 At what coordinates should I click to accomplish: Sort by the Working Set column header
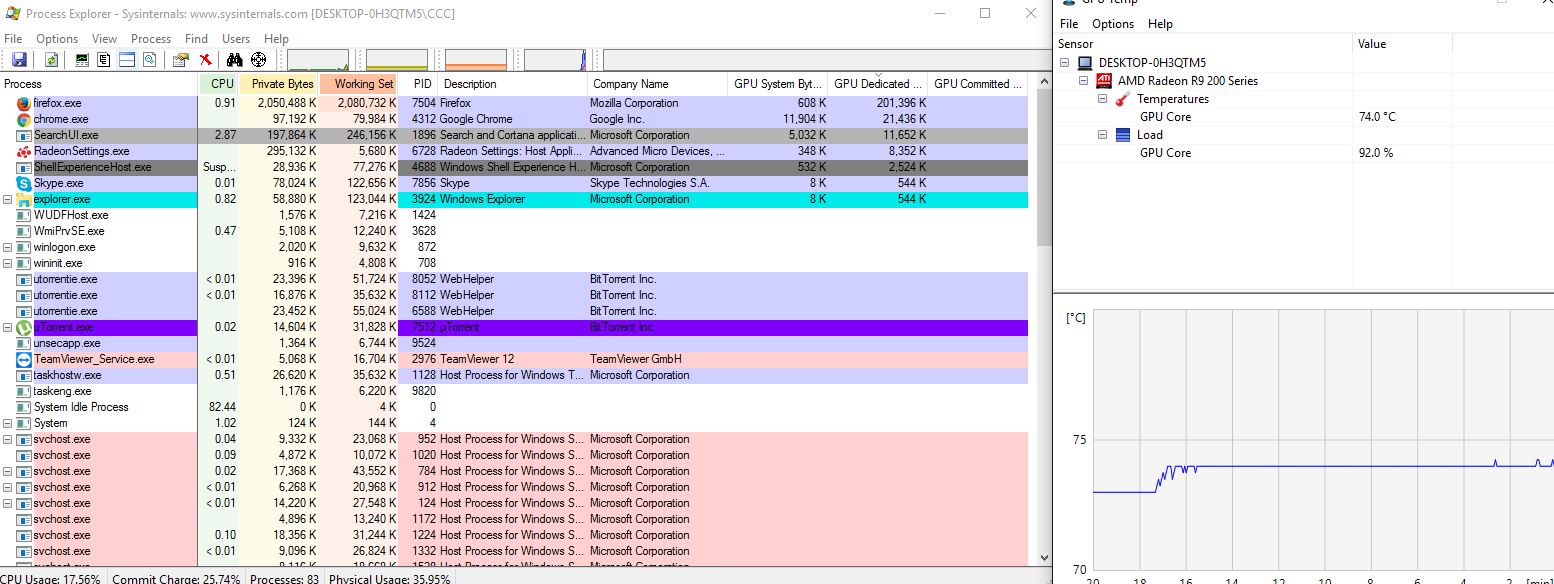pos(363,84)
